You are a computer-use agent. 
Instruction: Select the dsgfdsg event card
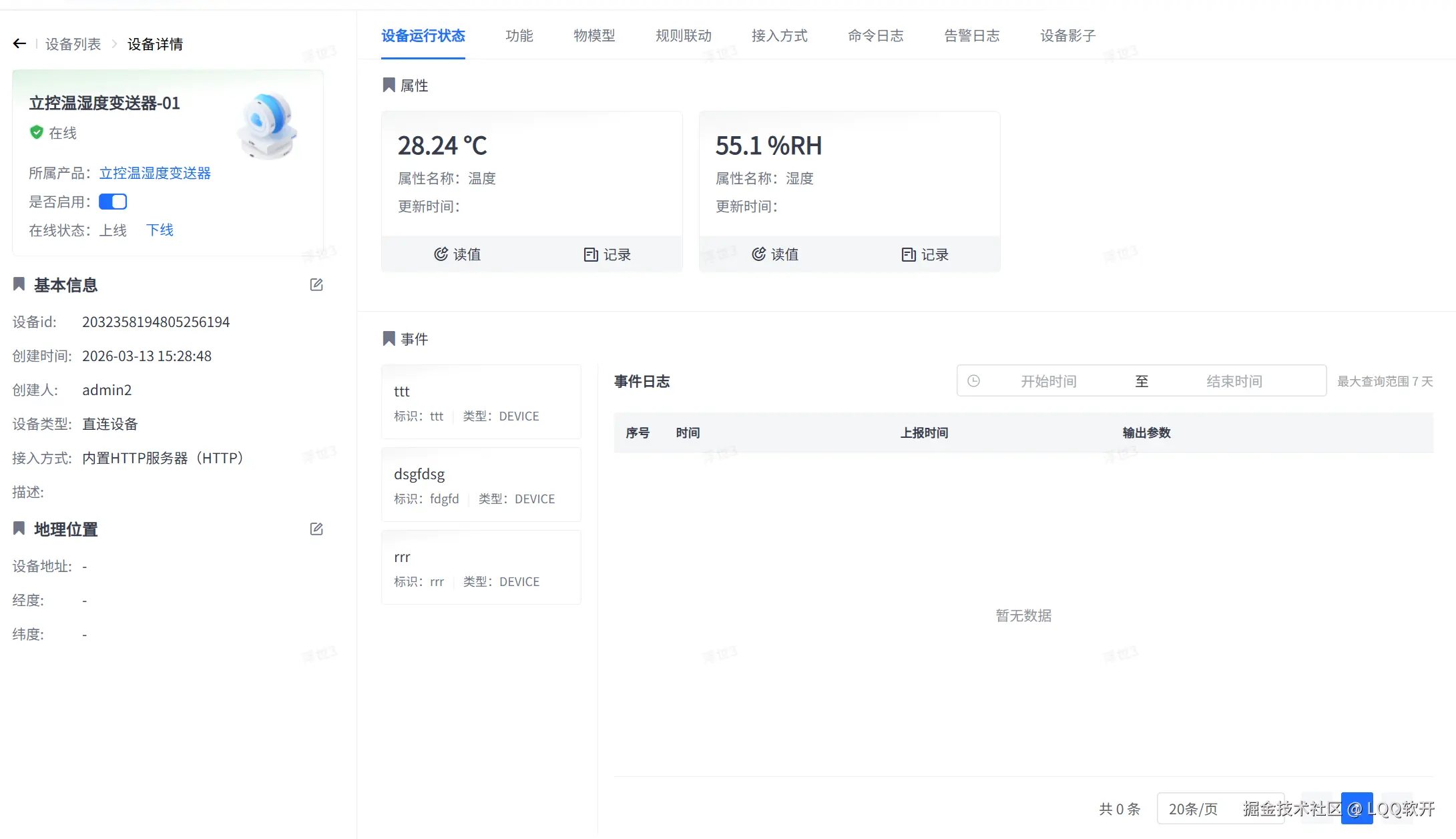click(x=481, y=485)
